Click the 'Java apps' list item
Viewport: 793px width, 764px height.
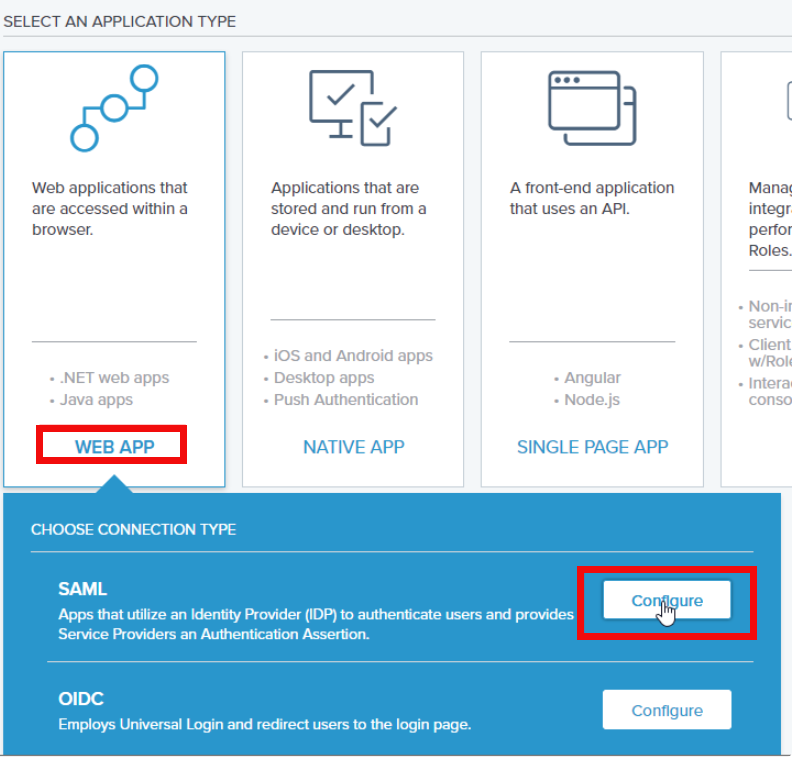(x=96, y=400)
